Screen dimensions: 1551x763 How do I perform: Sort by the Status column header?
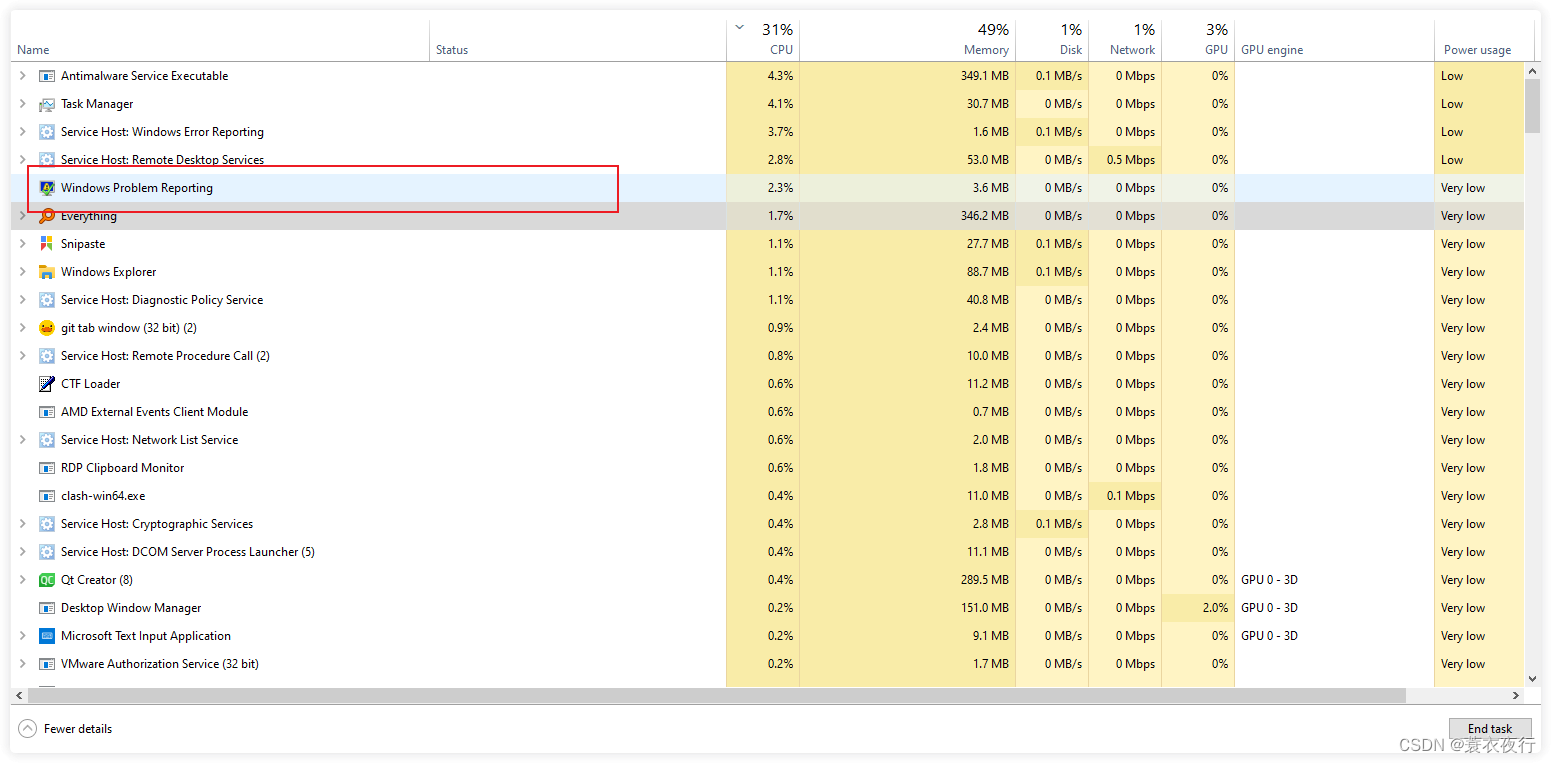[578, 40]
